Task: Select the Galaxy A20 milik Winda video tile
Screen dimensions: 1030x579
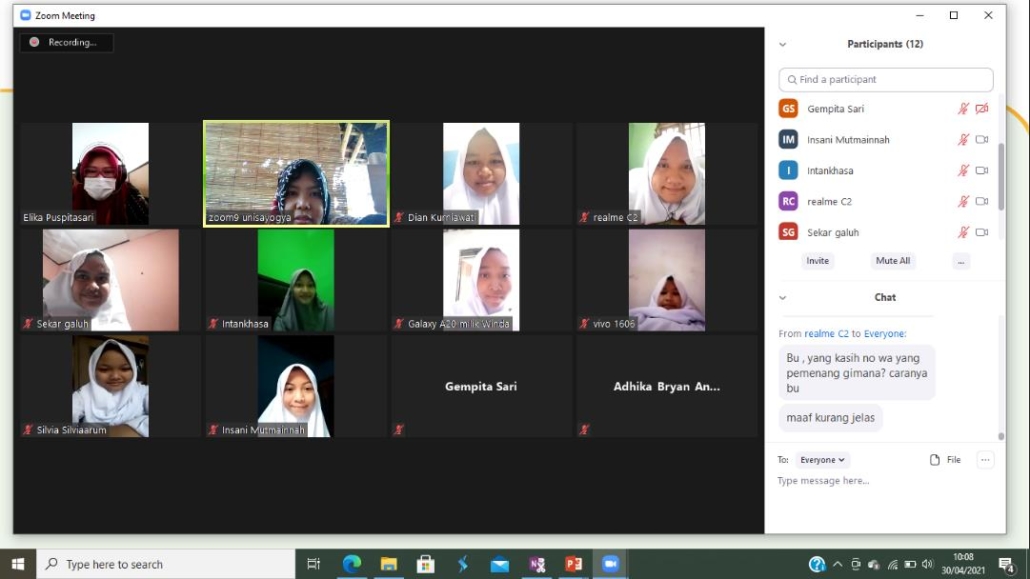Action: pos(481,280)
